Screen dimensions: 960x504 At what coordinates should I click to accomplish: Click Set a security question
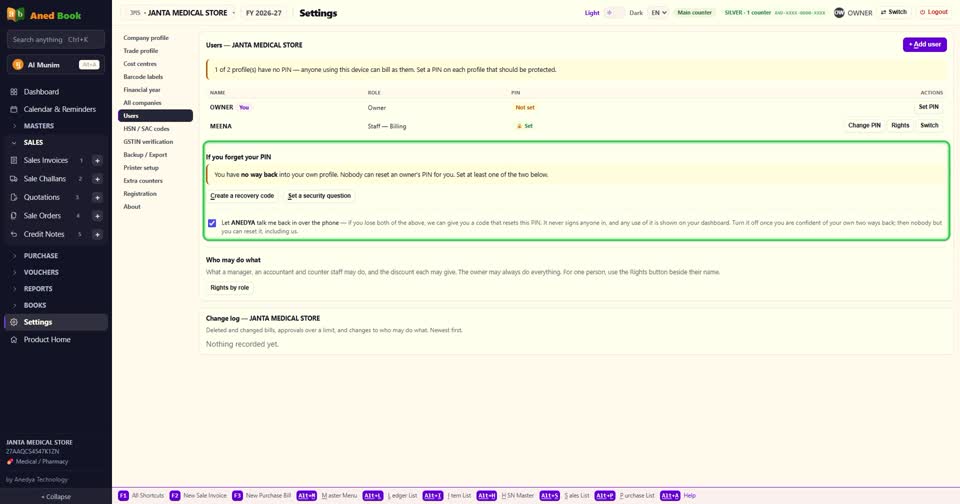pyautogui.click(x=319, y=196)
